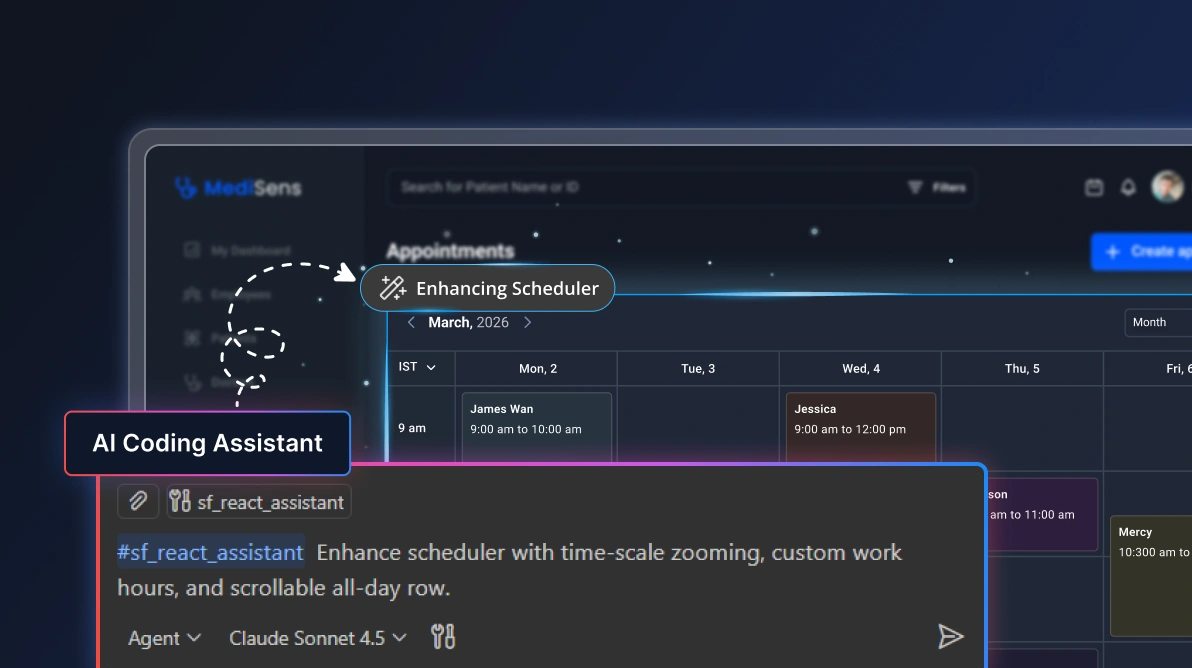
Task: Open the Agent mode dropdown
Action: tap(164, 638)
